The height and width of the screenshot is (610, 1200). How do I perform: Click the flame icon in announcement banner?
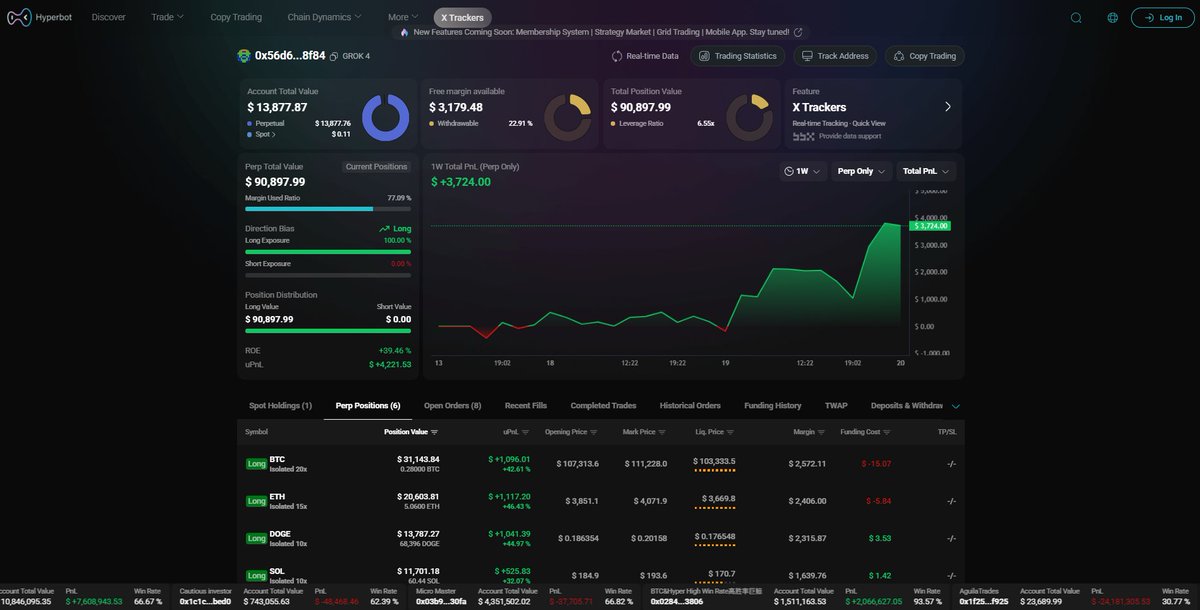pos(404,32)
